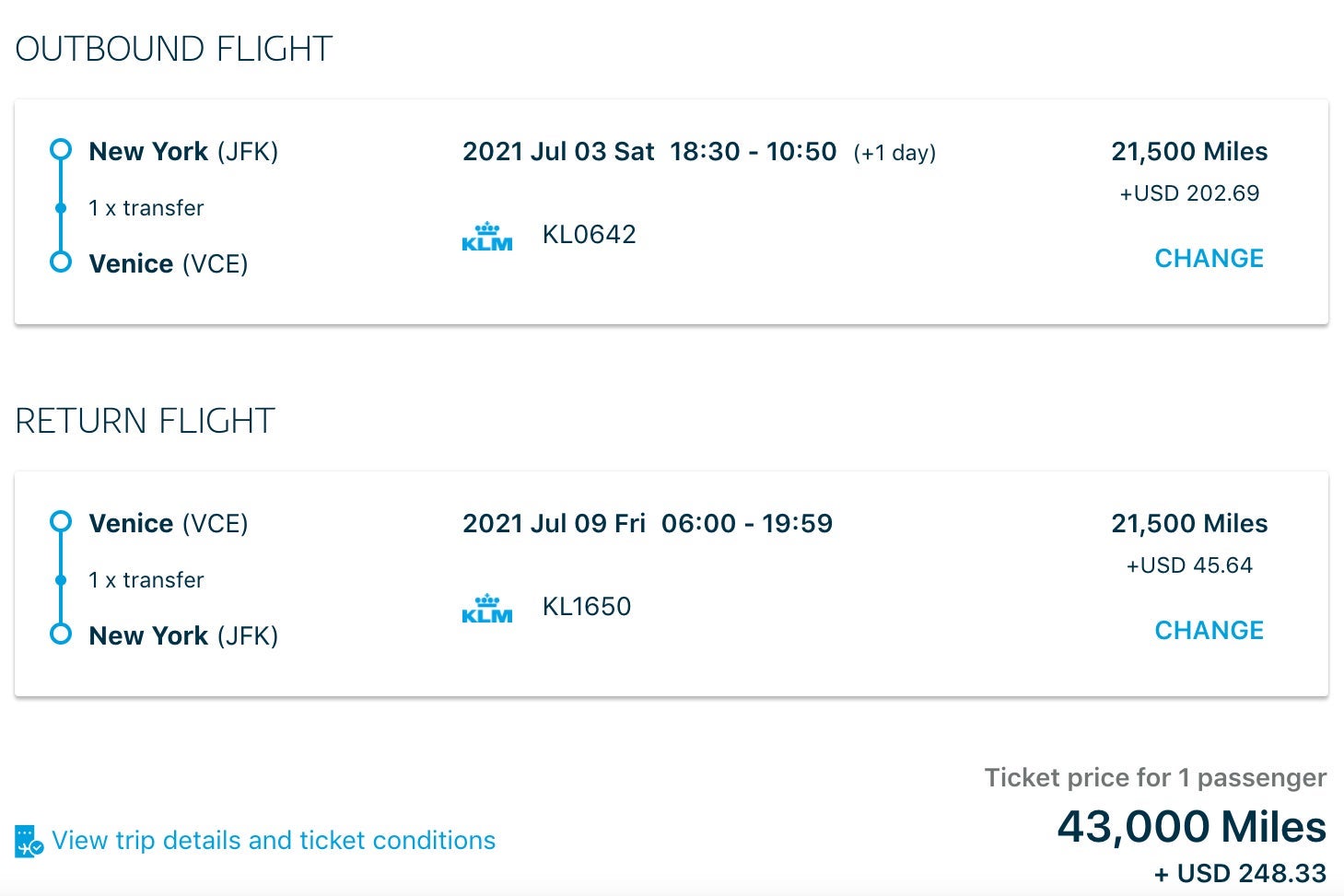The width and height of the screenshot is (1344, 896).
Task: Click the 43,000 Miles total price
Action: pos(1191,826)
